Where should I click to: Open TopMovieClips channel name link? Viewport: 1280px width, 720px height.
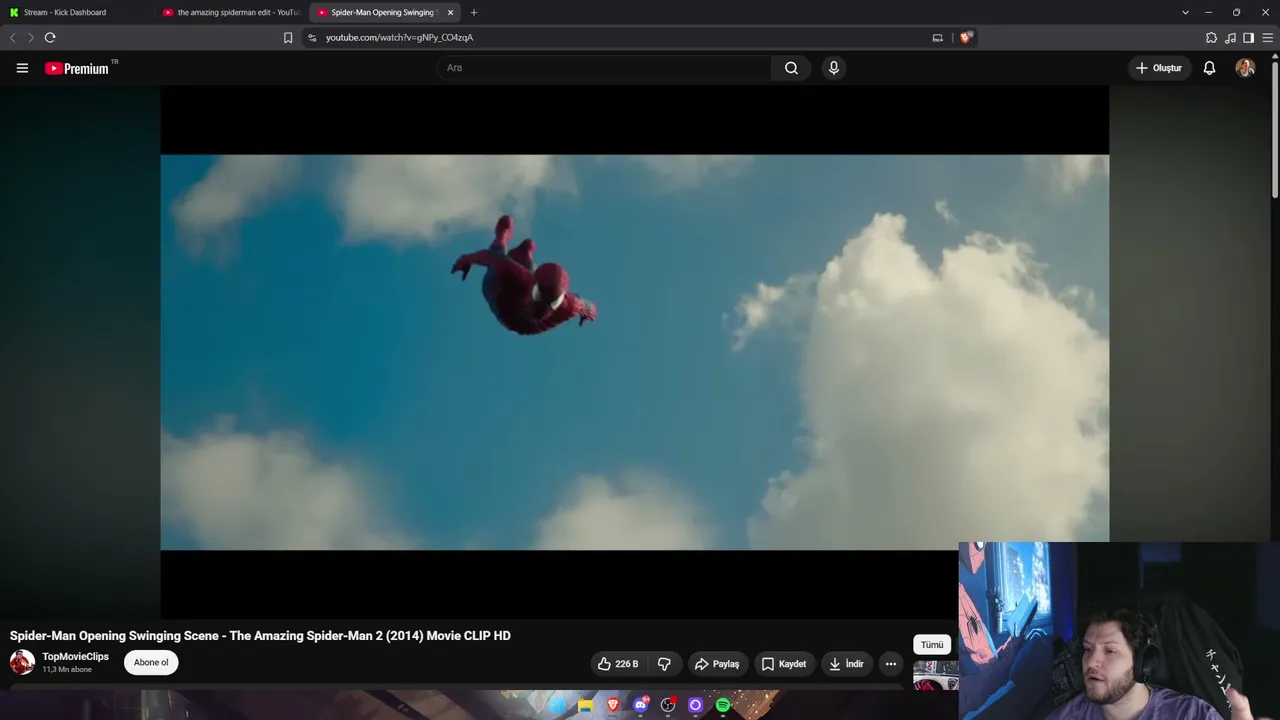coord(75,656)
